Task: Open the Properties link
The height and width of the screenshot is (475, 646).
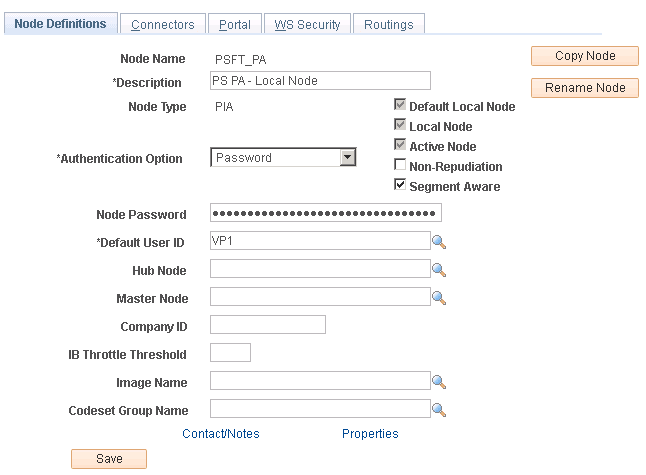Action: tap(370, 433)
